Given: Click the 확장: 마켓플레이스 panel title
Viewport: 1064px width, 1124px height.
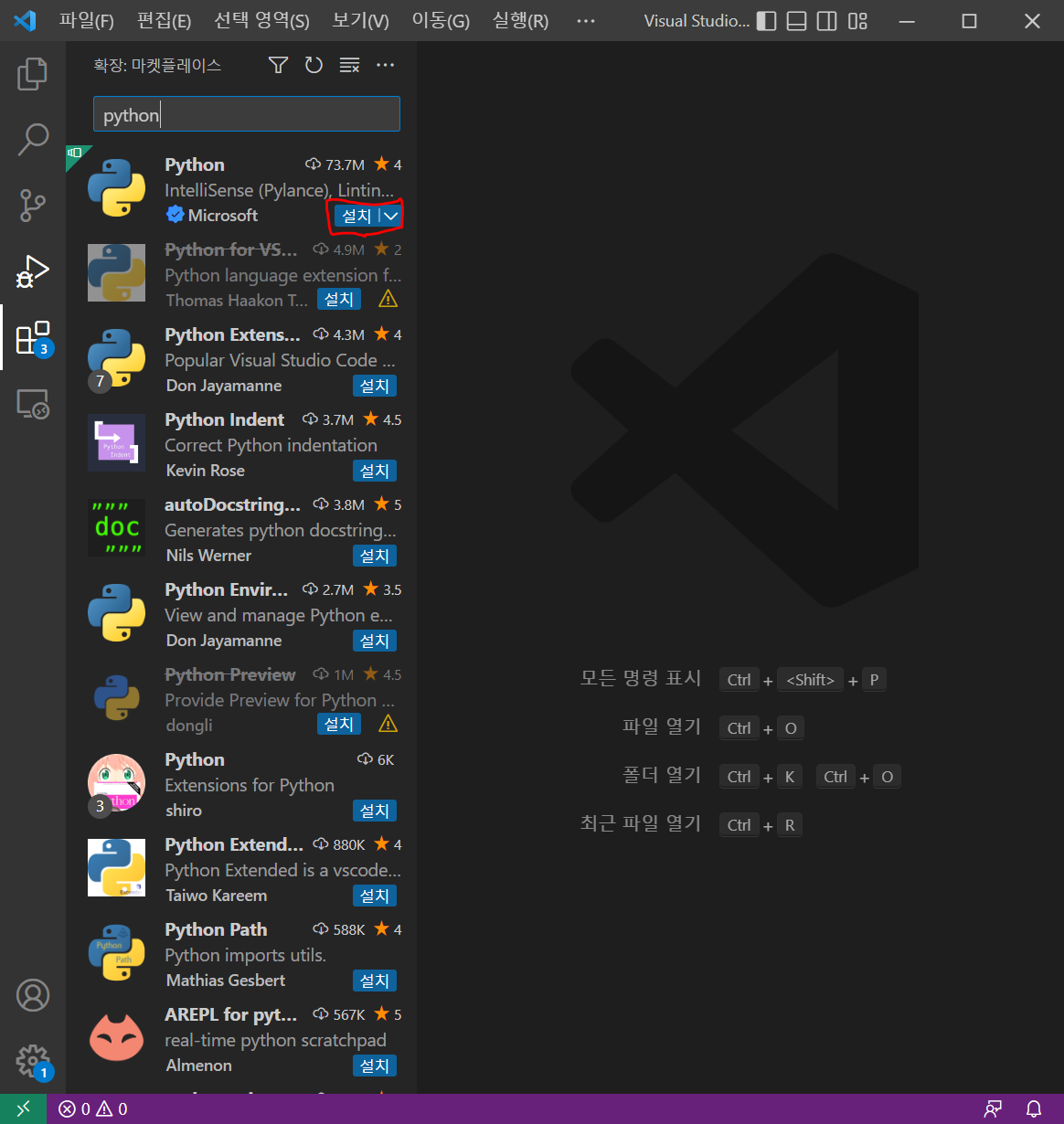Looking at the screenshot, I should (x=157, y=65).
